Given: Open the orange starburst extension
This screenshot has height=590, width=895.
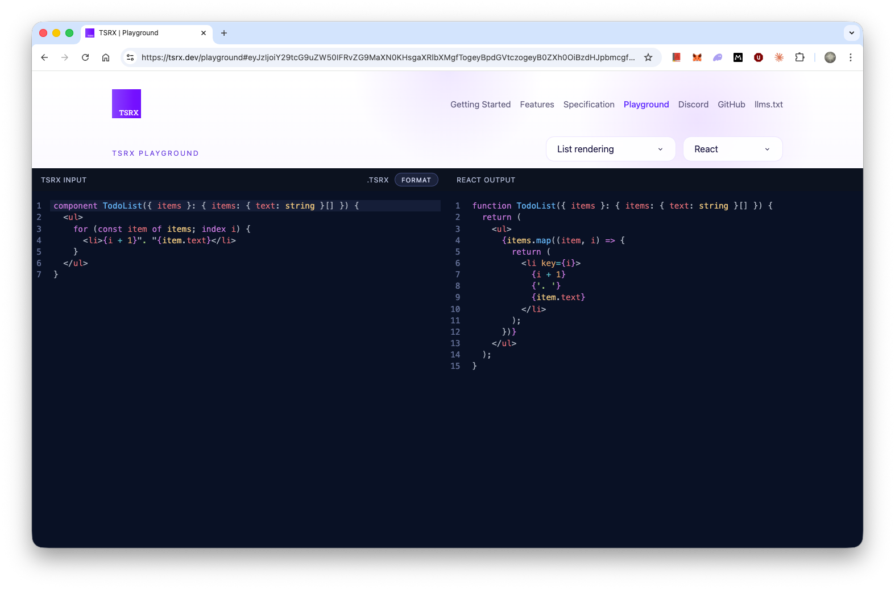Looking at the screenshot, I should click(779, 57).
